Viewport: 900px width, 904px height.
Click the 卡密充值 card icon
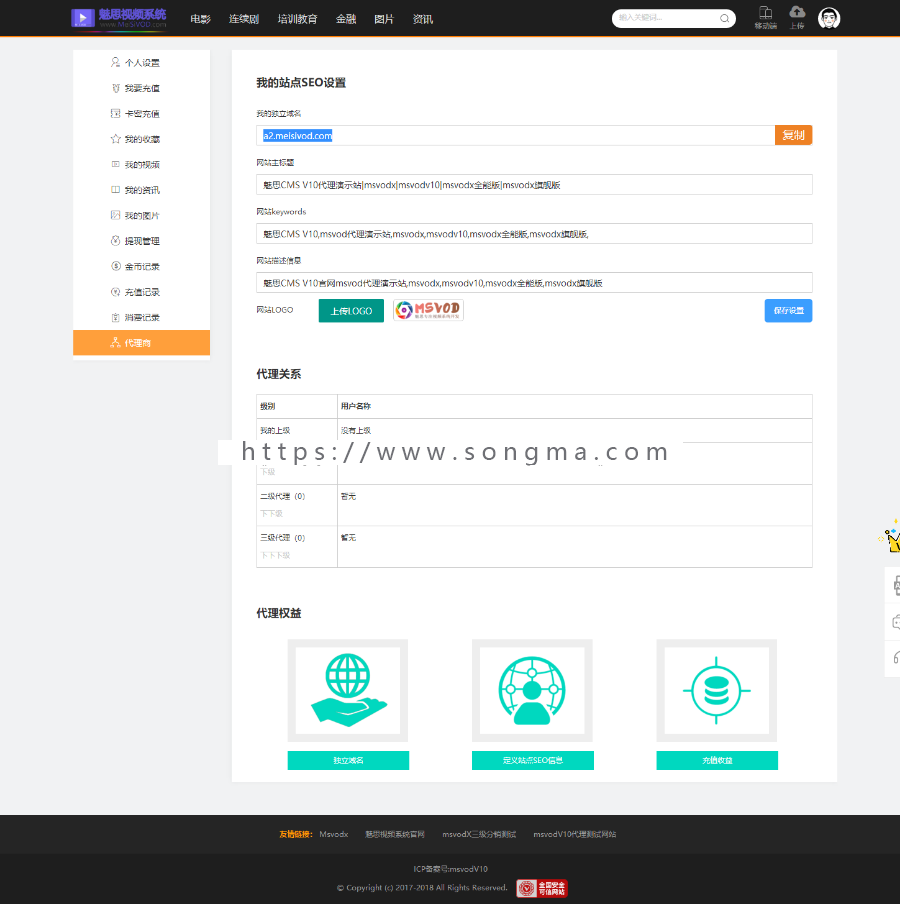115,113
